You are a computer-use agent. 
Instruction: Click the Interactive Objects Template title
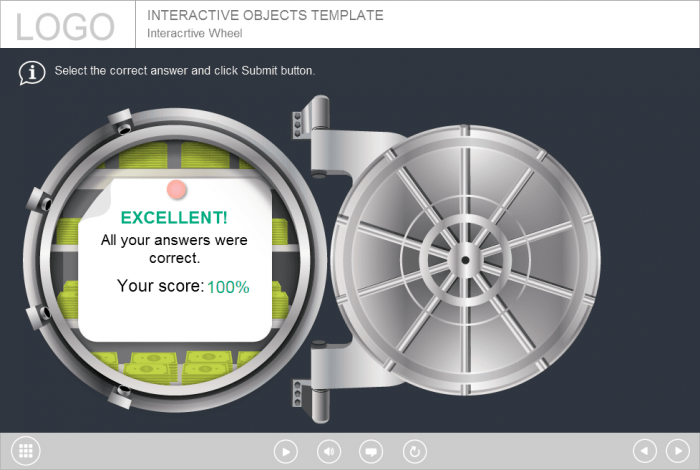coord(265,16)
